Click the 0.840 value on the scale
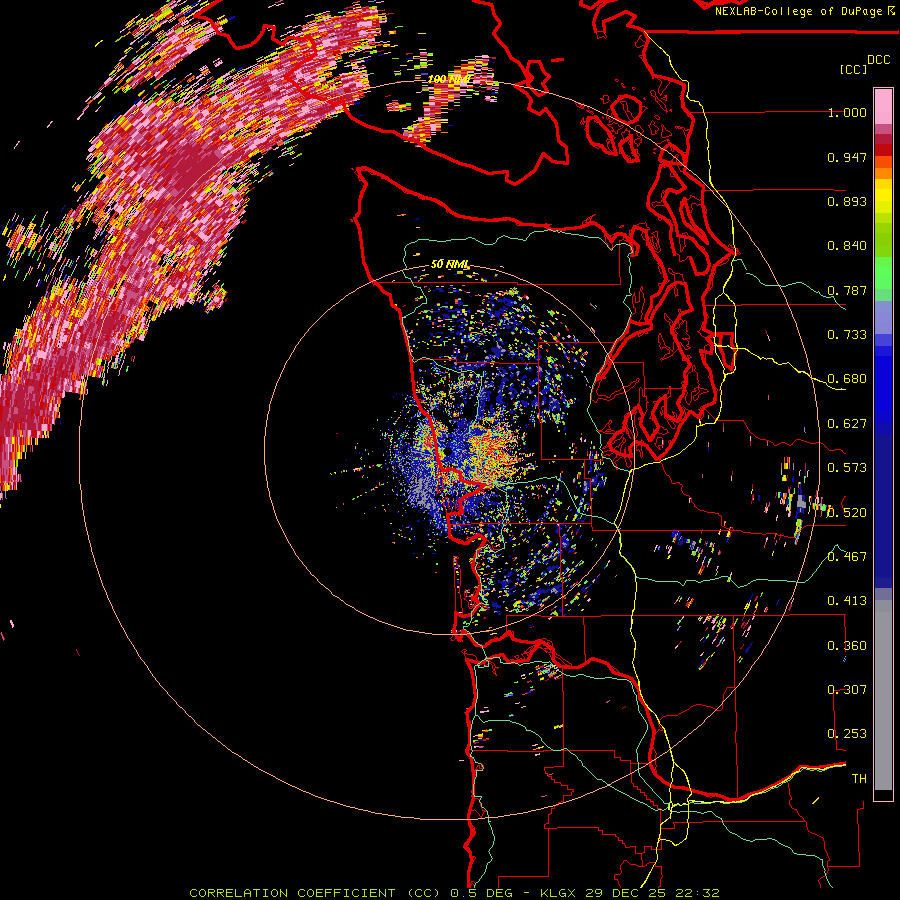The width and height of the screenshot is (900, 900). (847, 246)
